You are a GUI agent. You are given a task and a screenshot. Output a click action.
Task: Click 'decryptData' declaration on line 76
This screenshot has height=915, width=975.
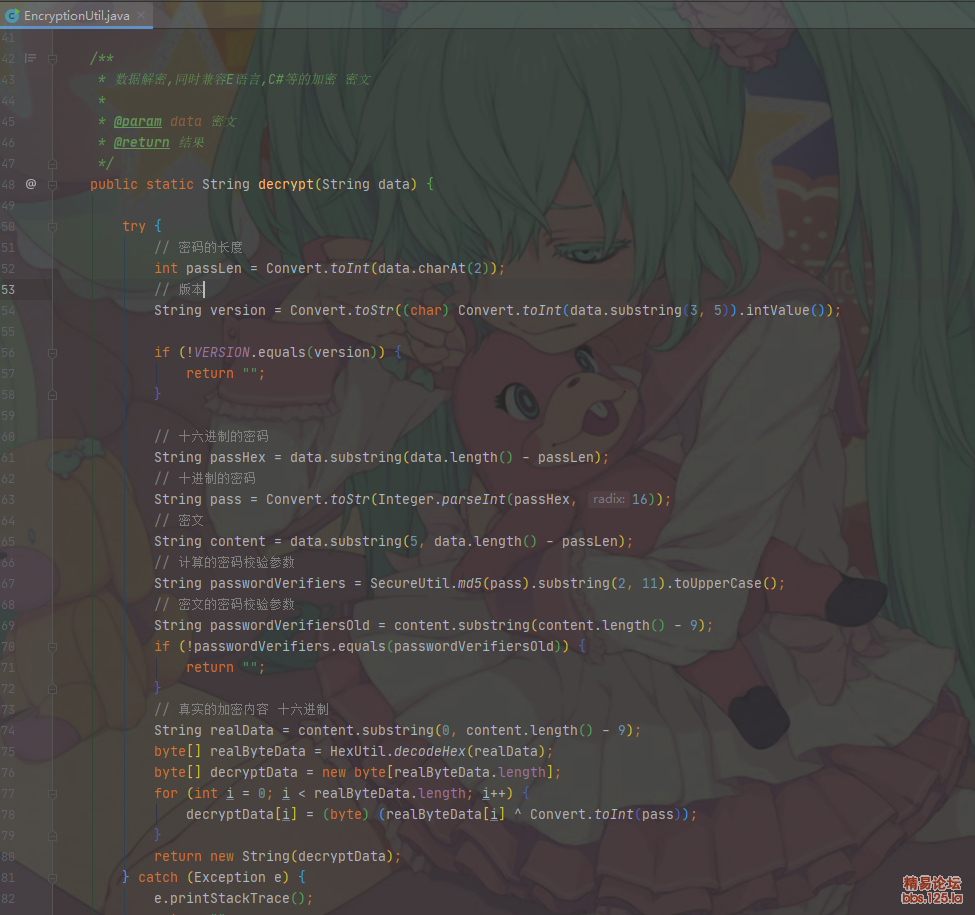pyautogui.click(x=254, y=773)
